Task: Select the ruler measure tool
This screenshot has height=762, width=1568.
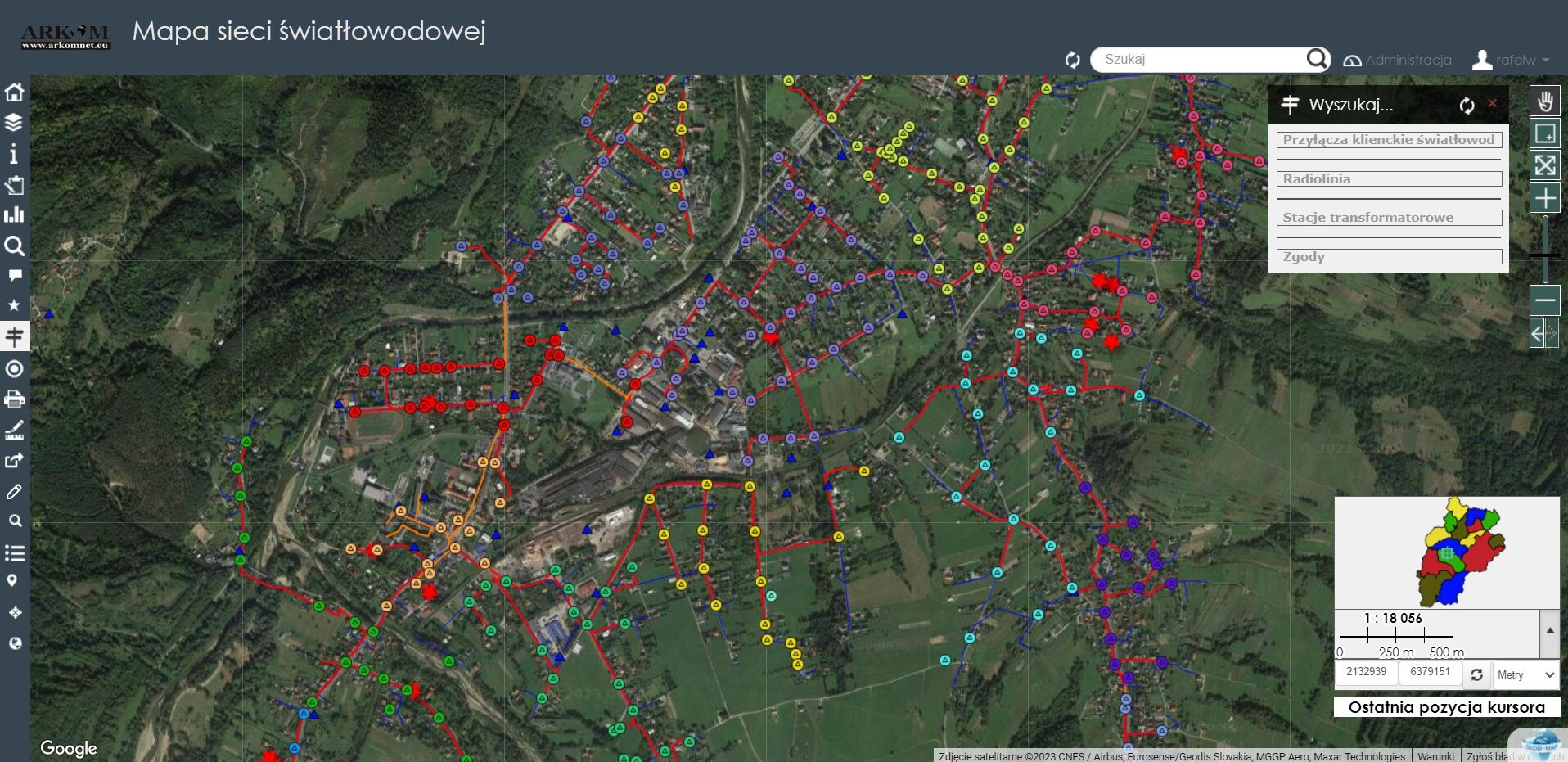Action: click(x=14, y=431)
